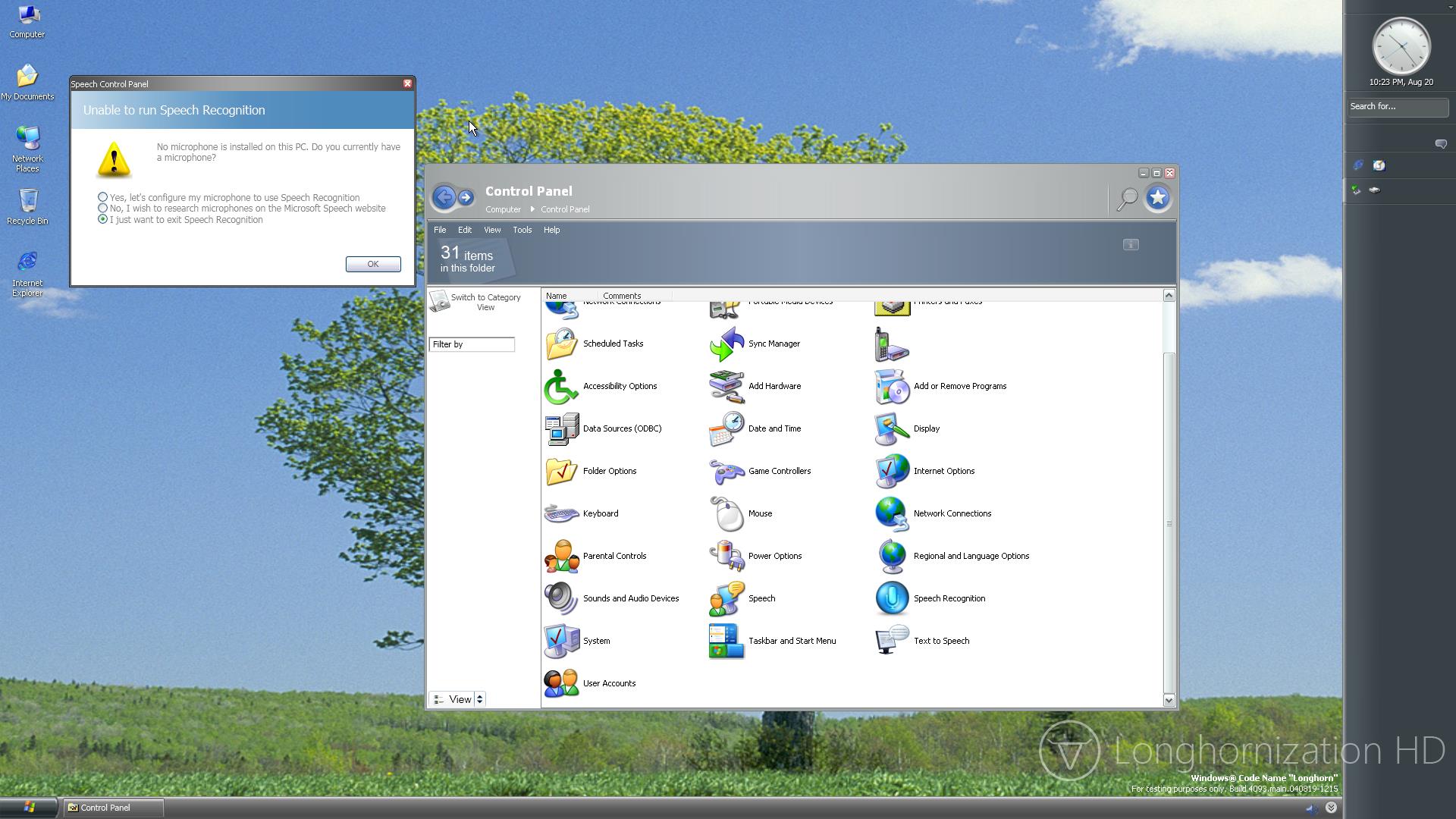Click the search magnifier icon
The height and width of the screenshot is (819, 1456).
tap(1127, 199)
